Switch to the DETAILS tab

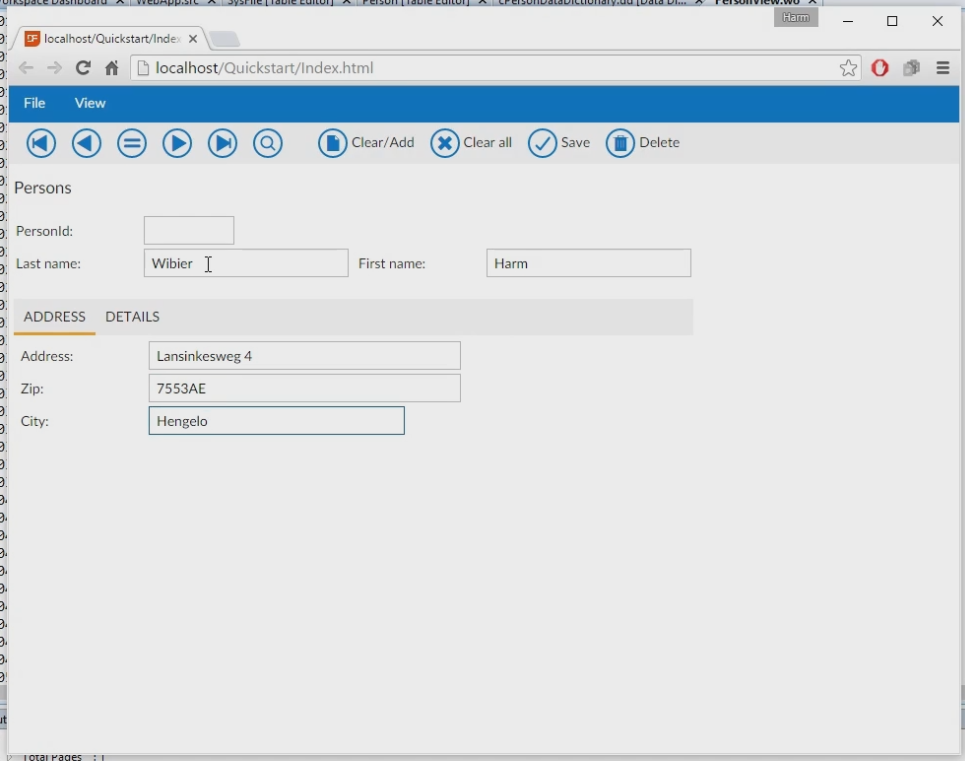tap(132, 317)
